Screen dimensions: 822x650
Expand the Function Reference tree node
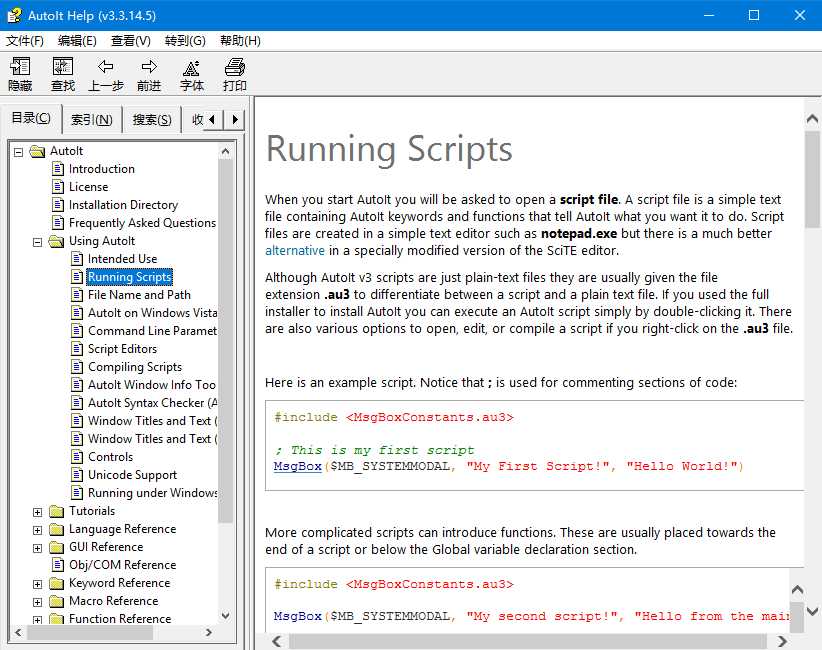37,620
